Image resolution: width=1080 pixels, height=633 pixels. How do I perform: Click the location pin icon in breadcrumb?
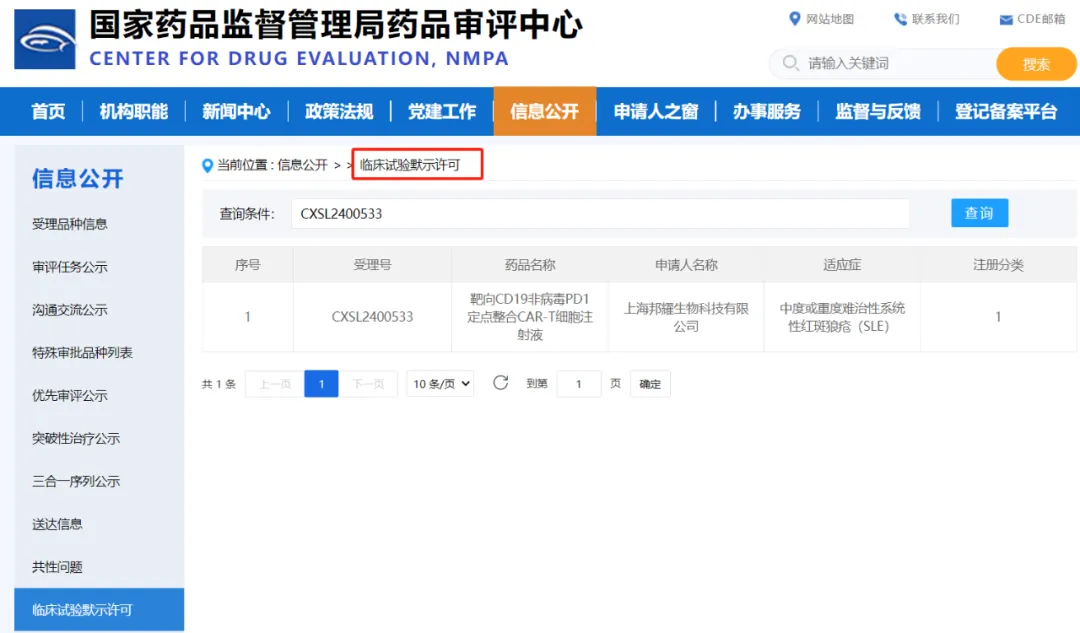208,165
